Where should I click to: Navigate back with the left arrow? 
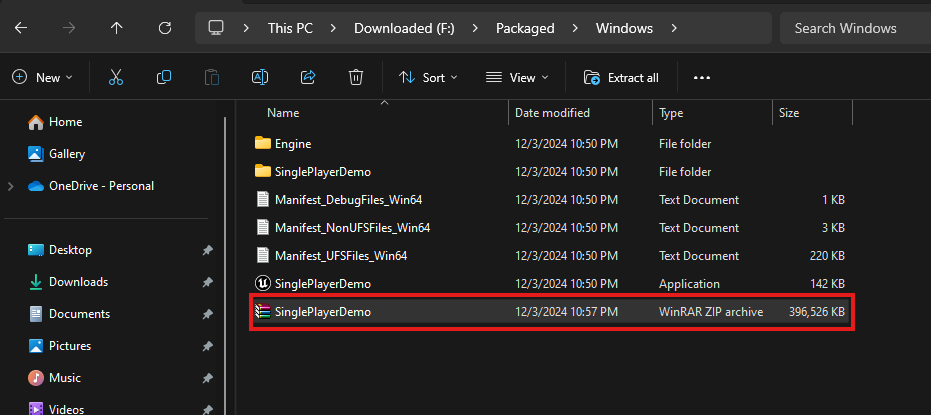[21, 28]
